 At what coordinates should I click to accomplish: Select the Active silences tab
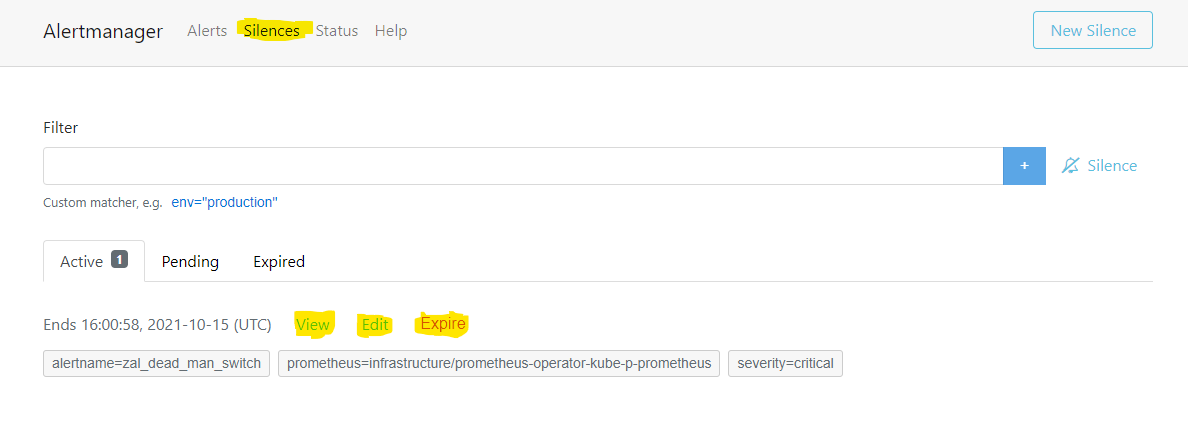(93, 261)
